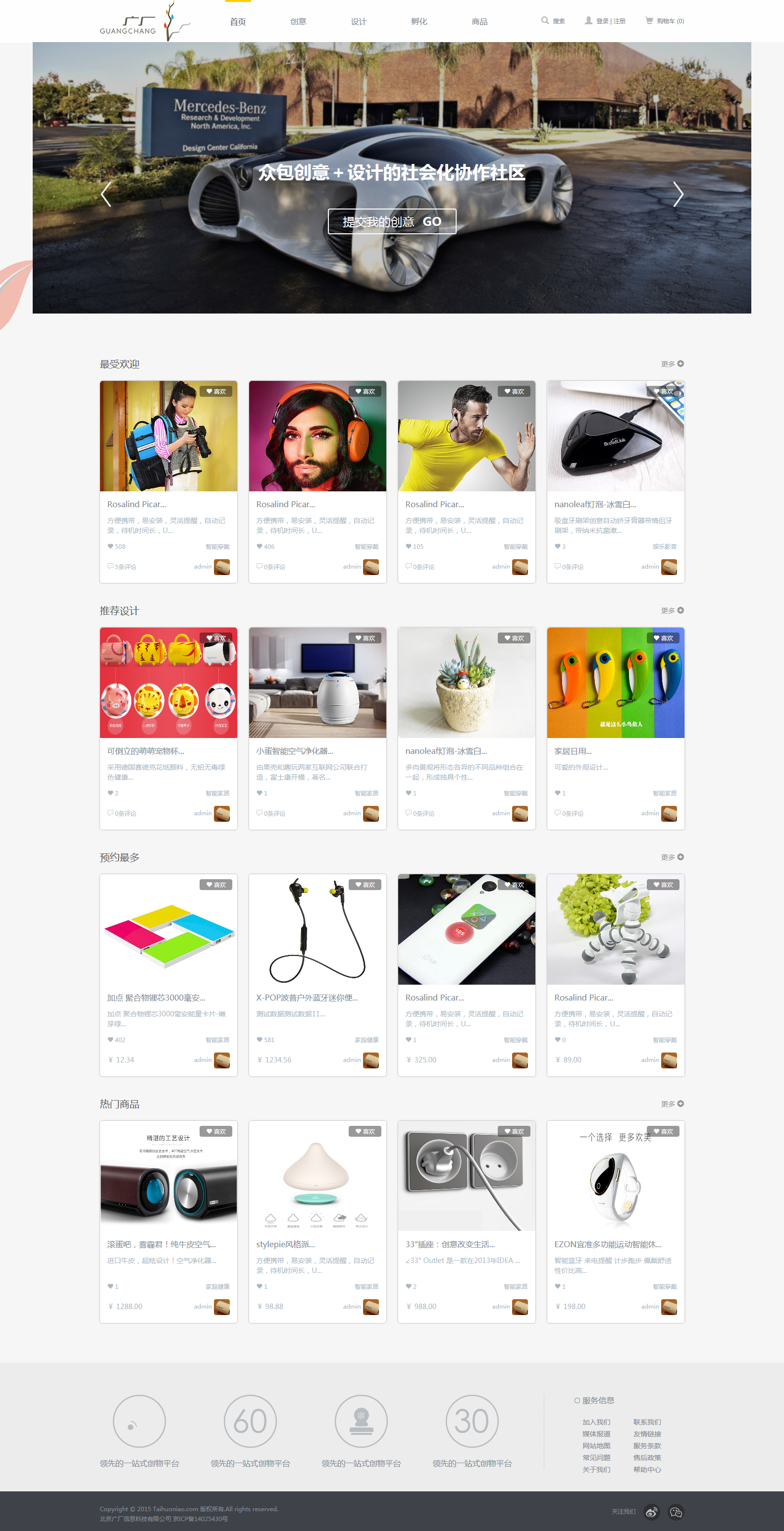Expand 更多 for 推荐设计 section
Screen dimensions: 784x1531
coord(672,610)
